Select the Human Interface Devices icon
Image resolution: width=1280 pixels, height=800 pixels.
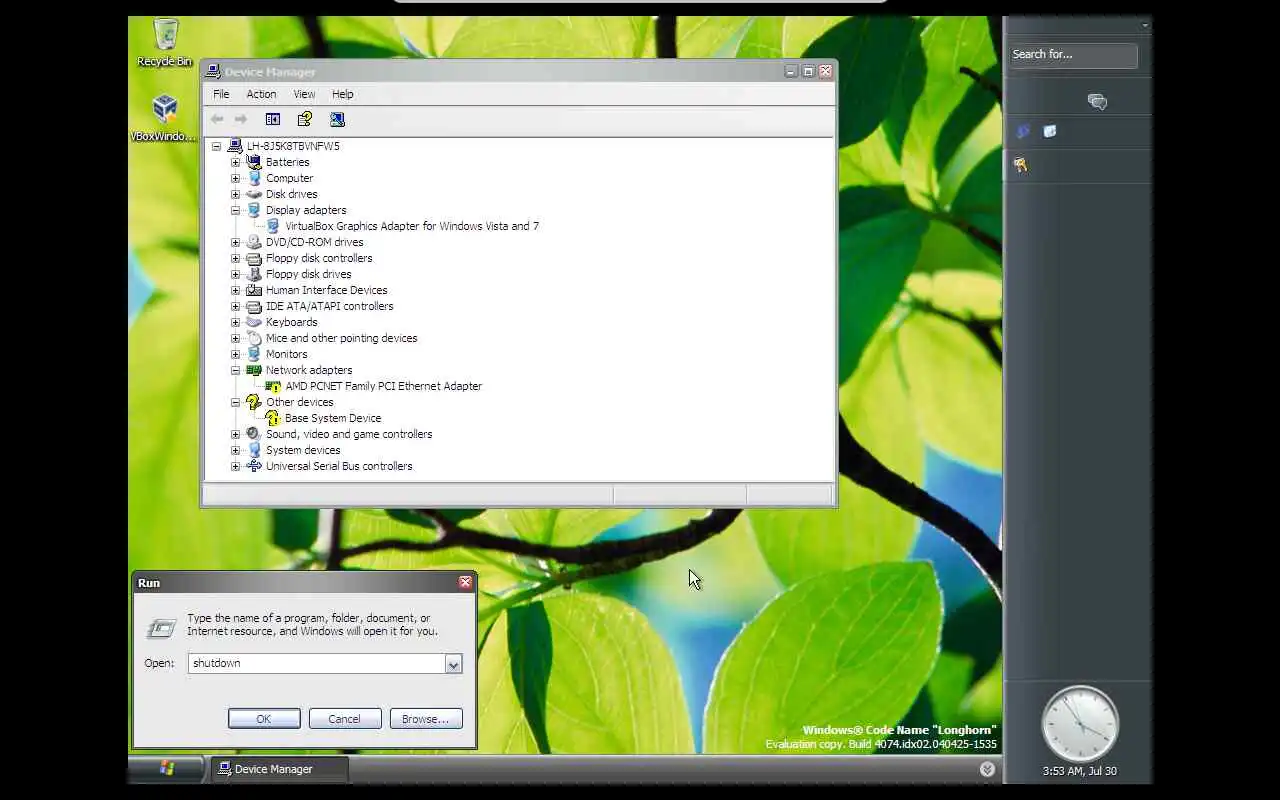click(x=254, y=290)
